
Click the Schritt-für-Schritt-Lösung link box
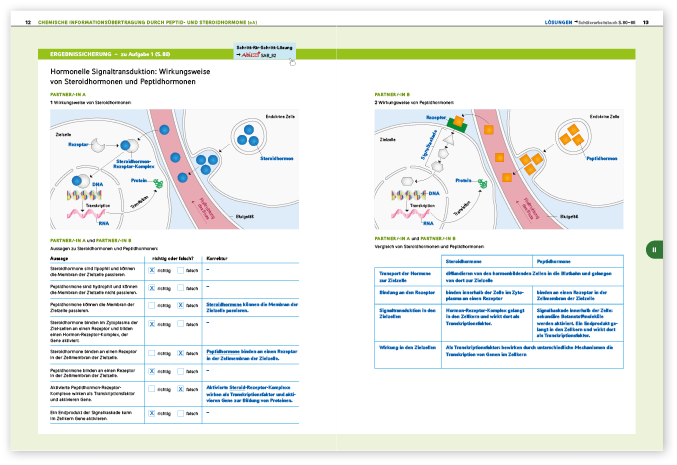(x=264, y=52)
